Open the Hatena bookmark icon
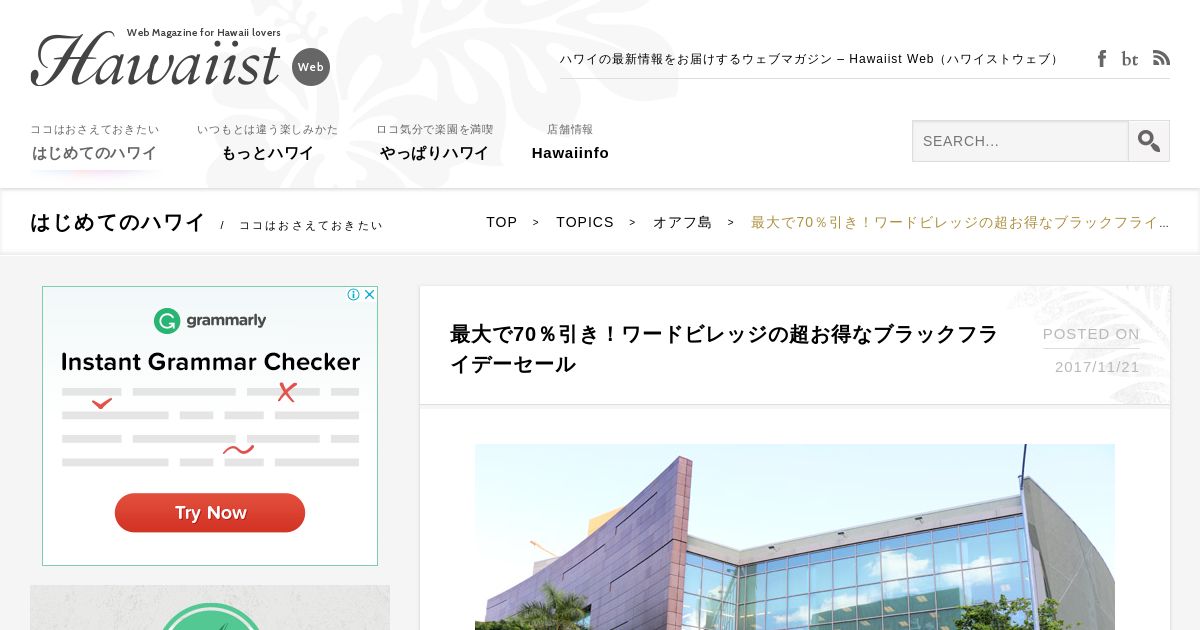1200x630 pixels. tap(1130, 59)
